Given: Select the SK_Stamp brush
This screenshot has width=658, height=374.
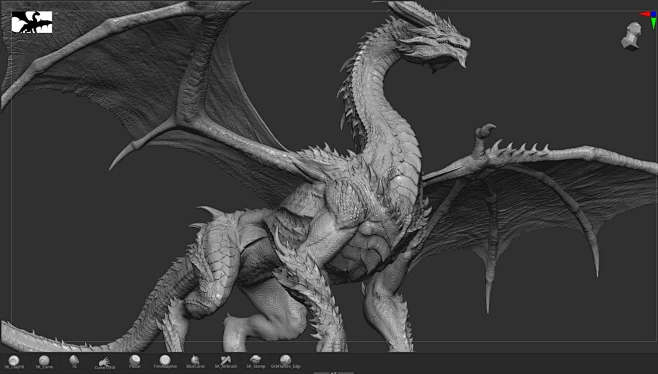Looking at the screenshot, I should pyautogui.click(x=256, y=361).
